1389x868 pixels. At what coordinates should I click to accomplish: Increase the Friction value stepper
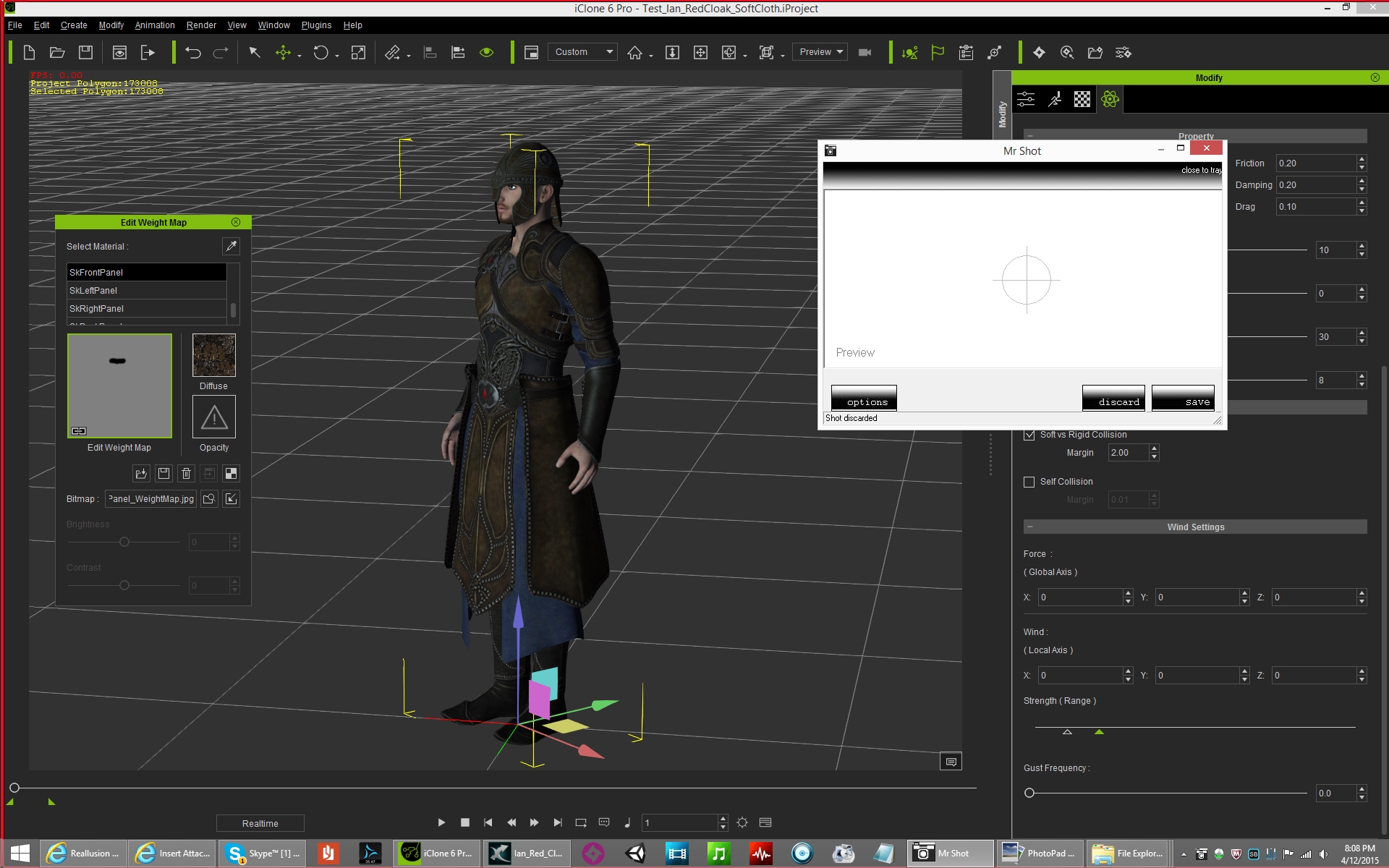(1362, 159)
